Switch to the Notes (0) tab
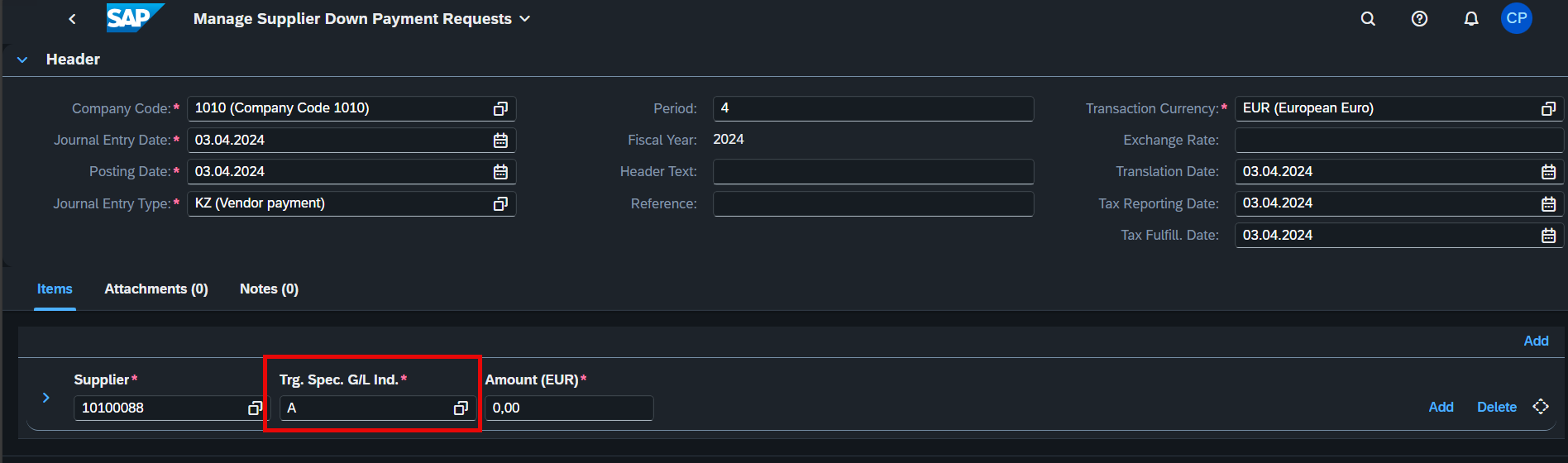The image size is (1568, 463). click(269, 289)
